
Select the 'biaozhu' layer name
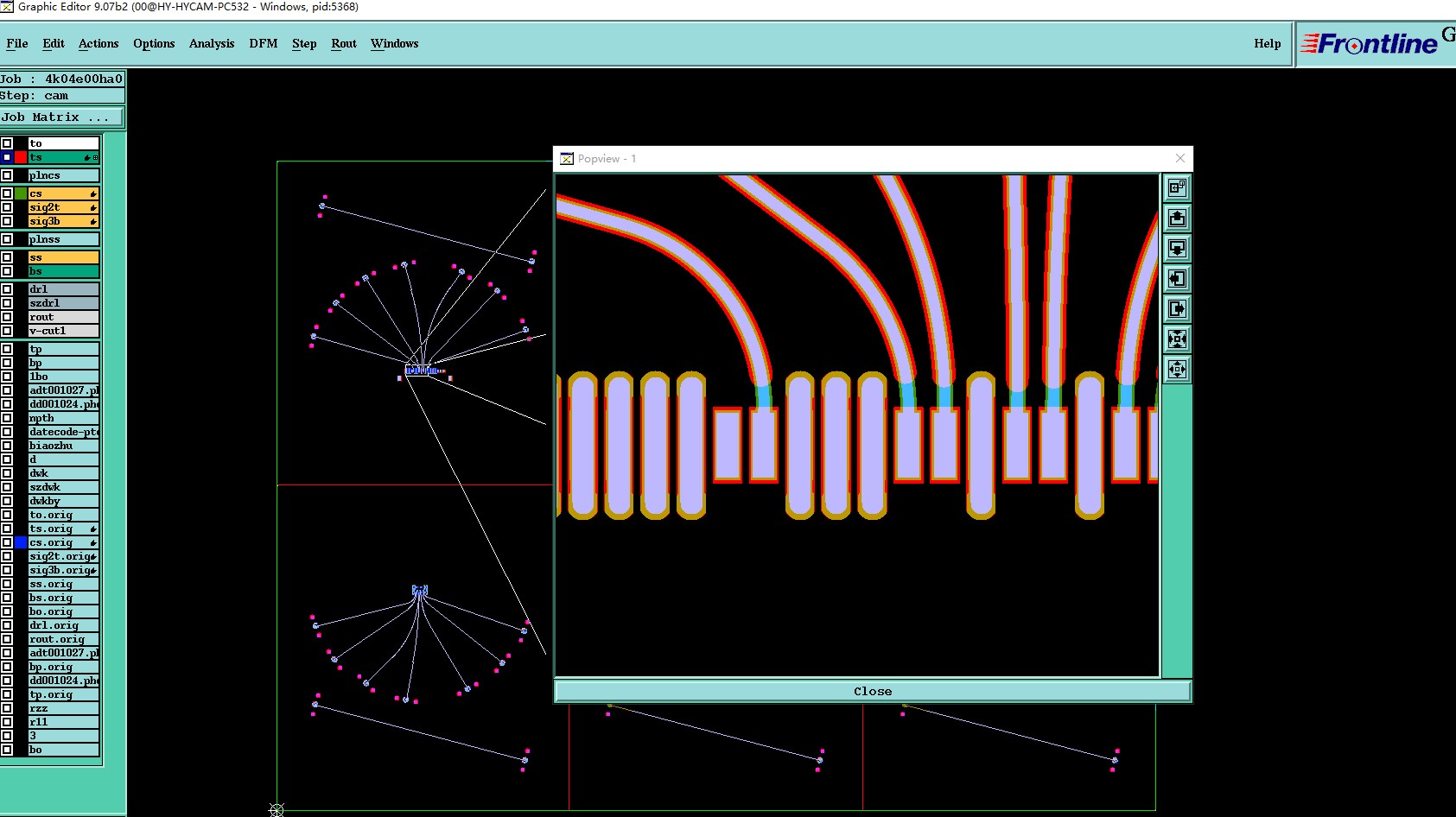tap(64, 446)
